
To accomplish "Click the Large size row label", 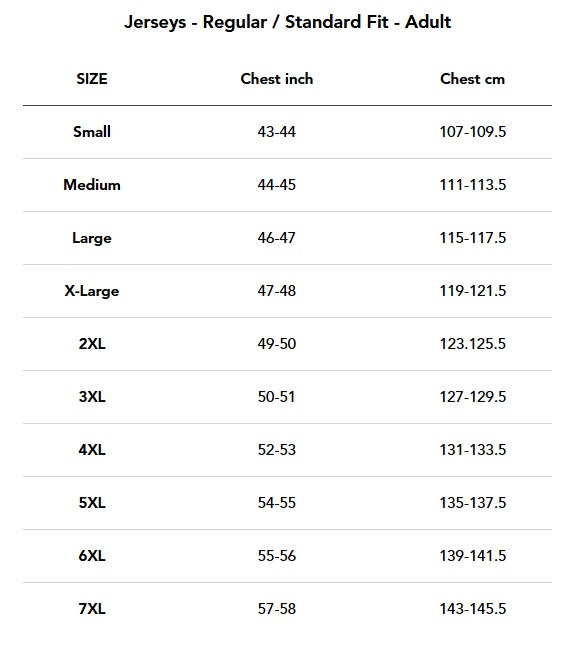I will 91,238.
